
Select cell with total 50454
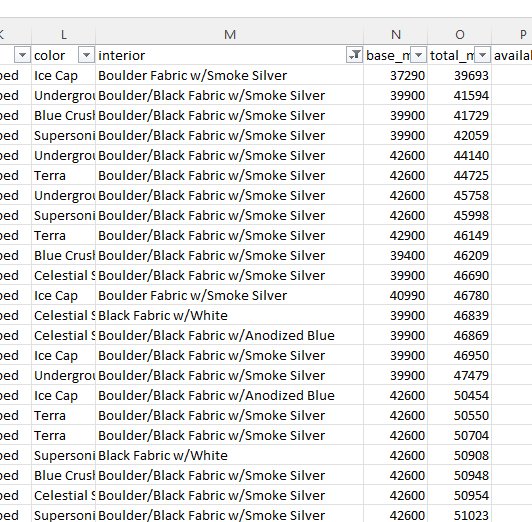[x=460, y=395]
